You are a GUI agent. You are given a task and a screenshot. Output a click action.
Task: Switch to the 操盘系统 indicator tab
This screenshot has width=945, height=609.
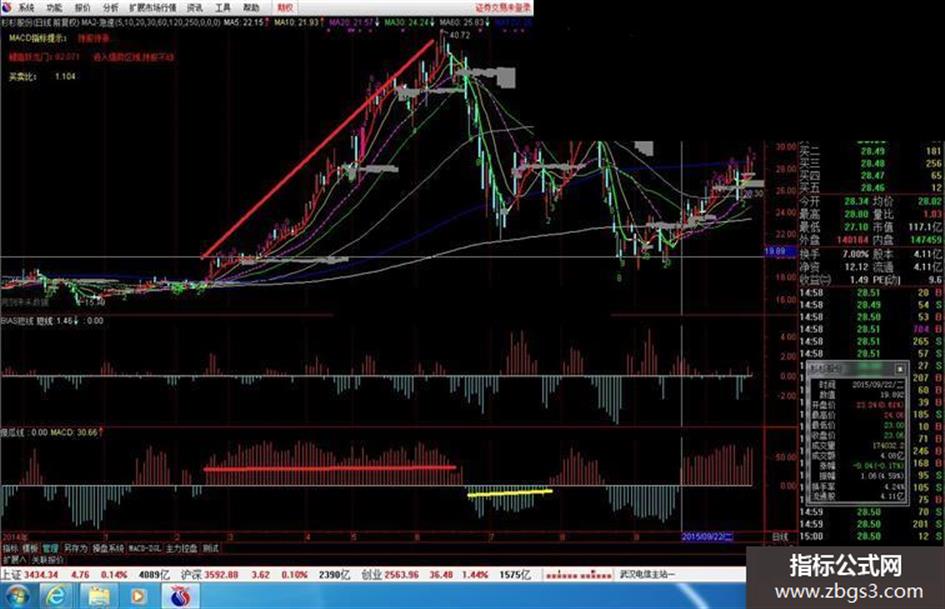click(108, 549)
